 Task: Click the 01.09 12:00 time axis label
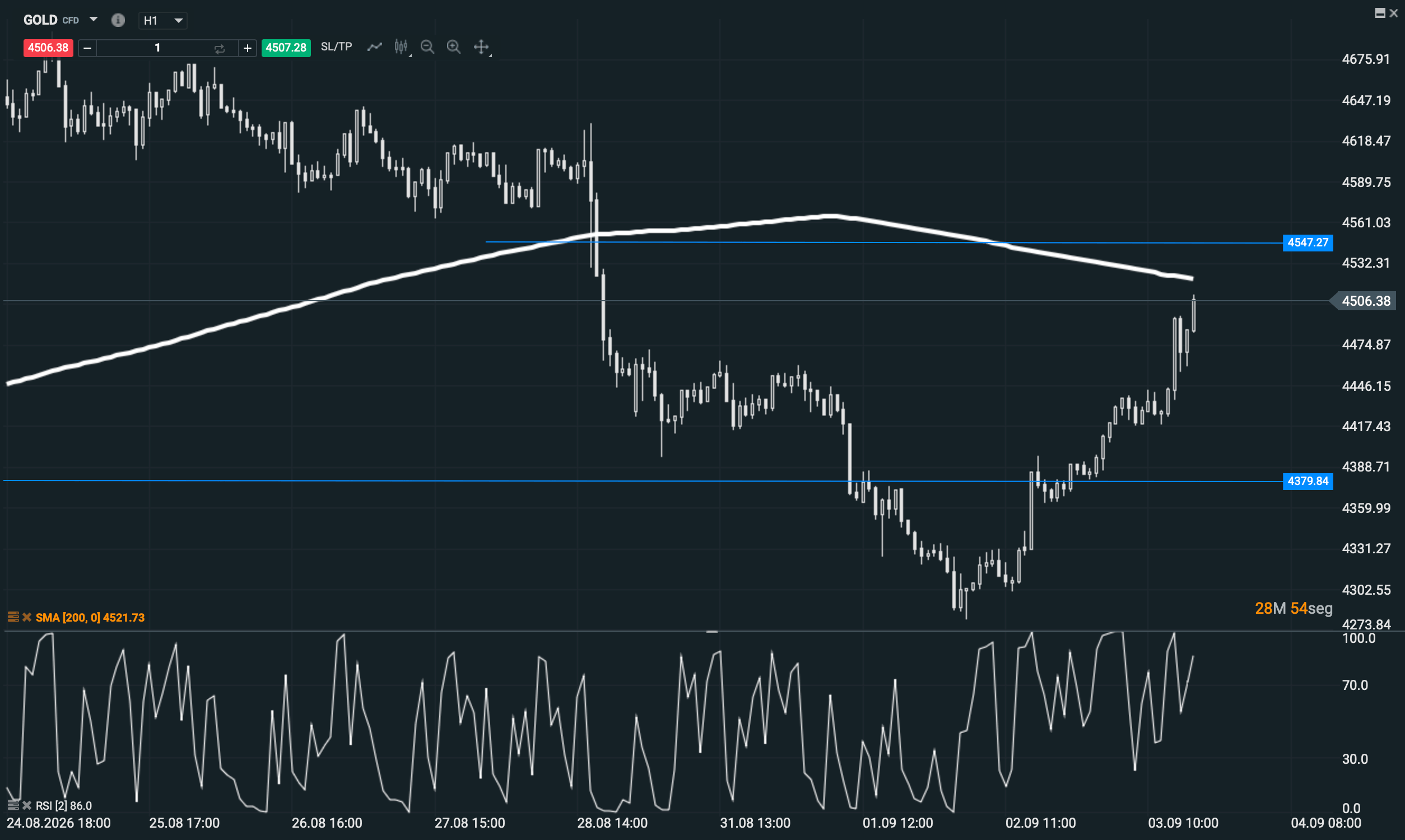898,823
